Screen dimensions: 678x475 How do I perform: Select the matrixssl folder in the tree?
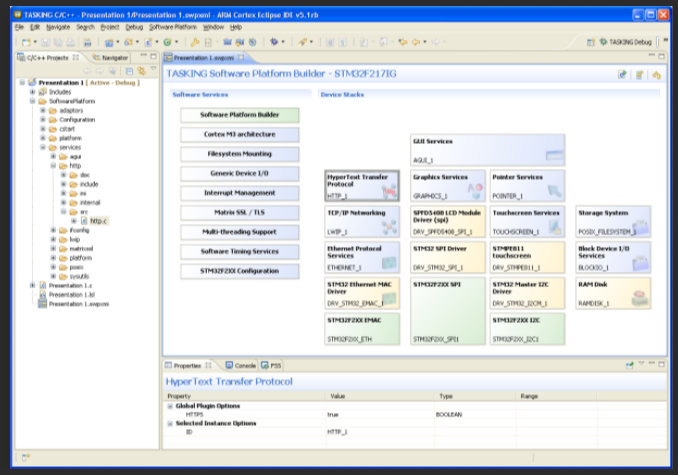pos(81,249)
